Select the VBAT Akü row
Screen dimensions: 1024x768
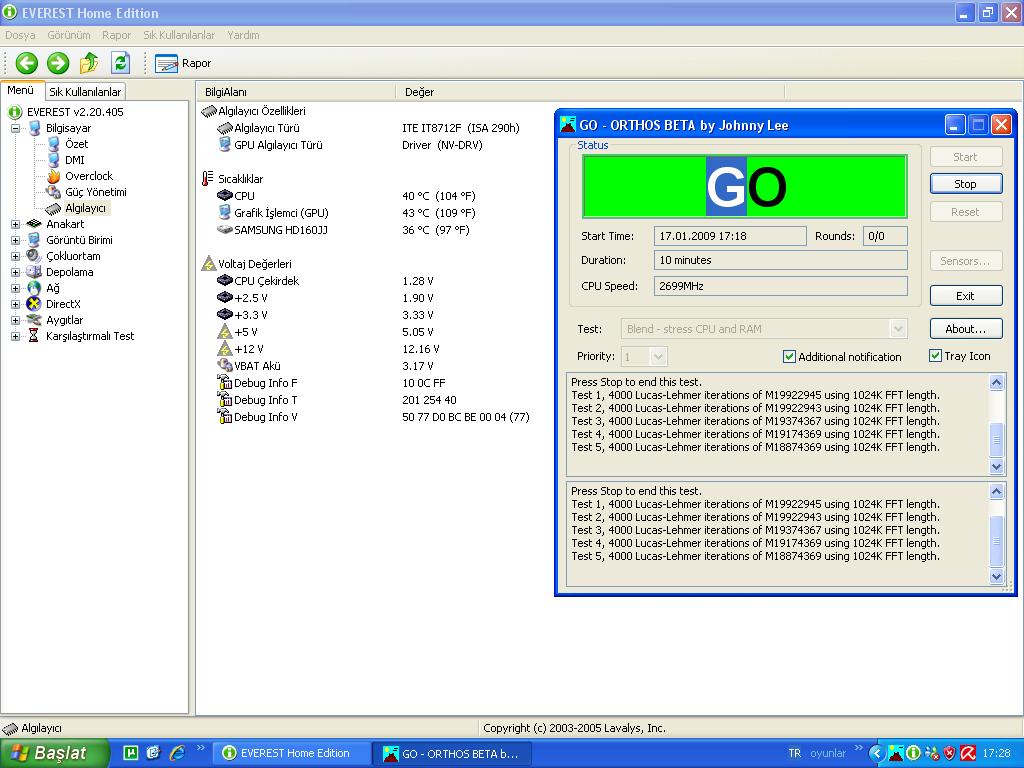pyautogui.click(x=327, y=366)
